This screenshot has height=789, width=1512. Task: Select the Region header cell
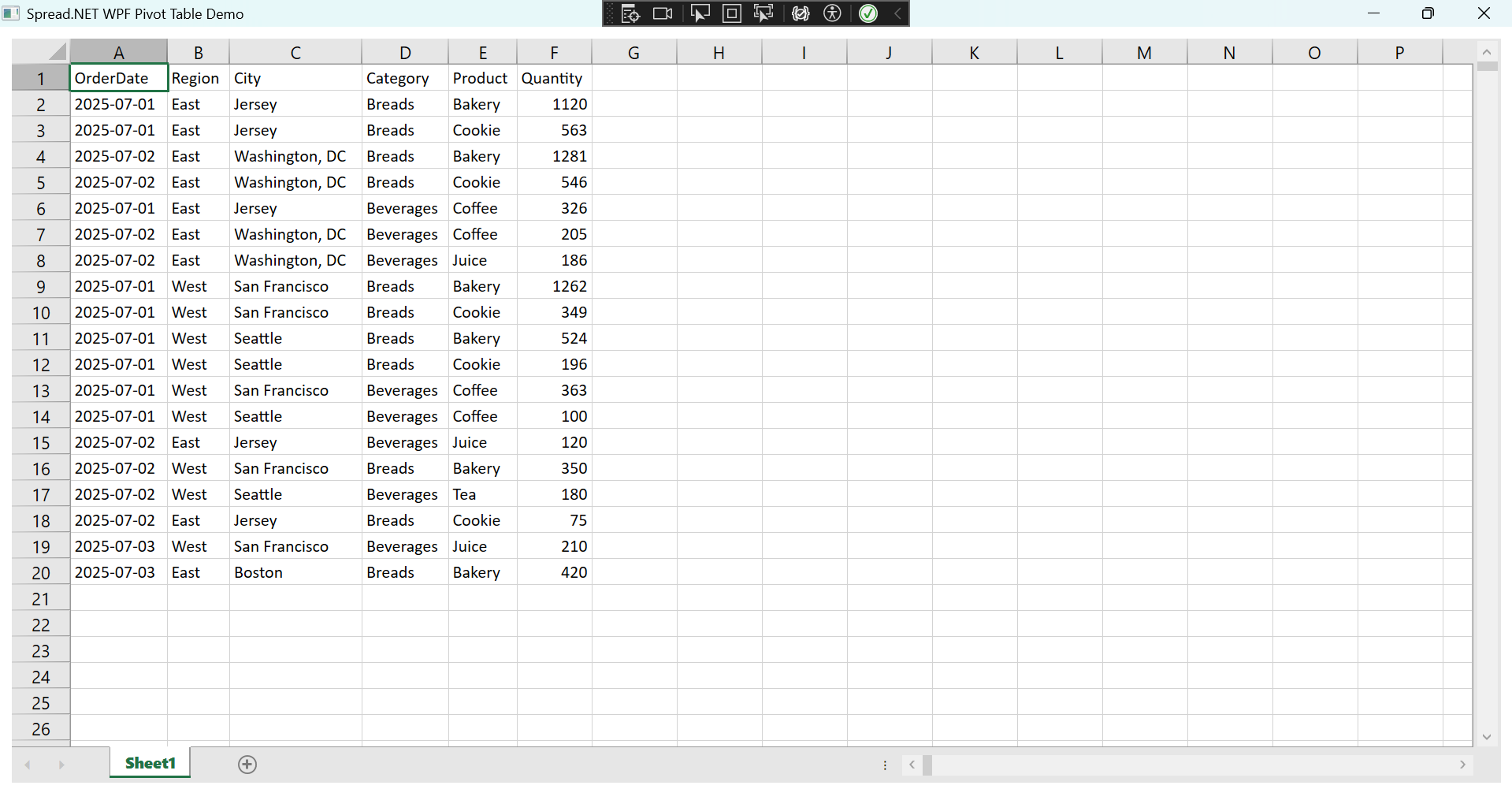pyautogui.click(x=199, y=78)
